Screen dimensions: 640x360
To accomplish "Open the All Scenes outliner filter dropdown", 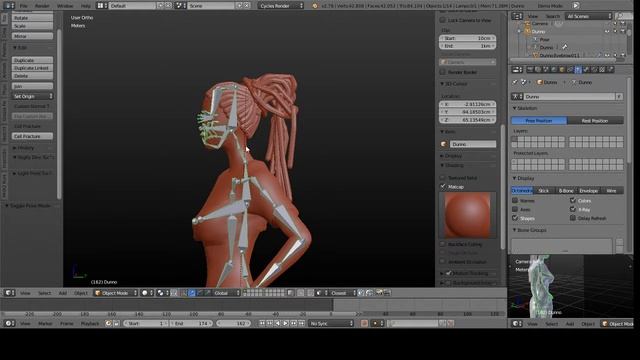I will point(589,16).
